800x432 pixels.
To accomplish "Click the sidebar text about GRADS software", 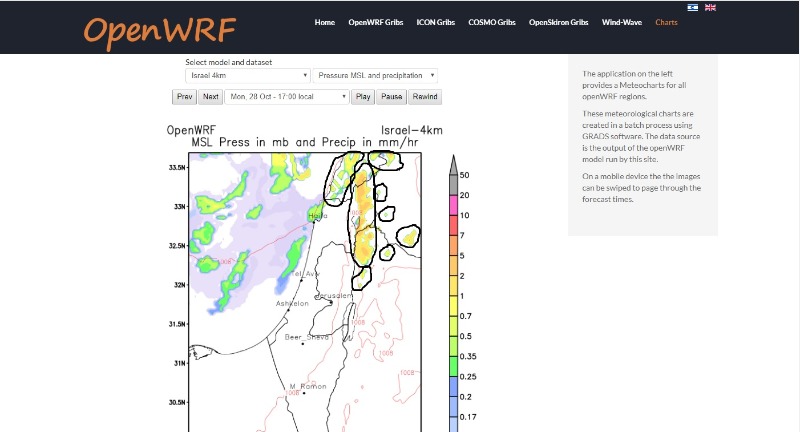I will click(x=641, y=136).
